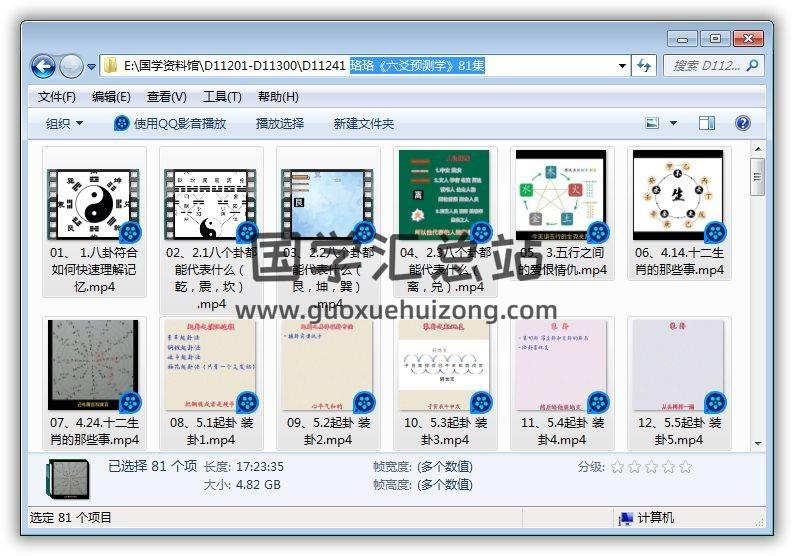Select video 07、4.24.十二生肖的那些事 thumbnail
Image resolution: width=794 pixels, height=556 pixels.
(x=93, y=365)
